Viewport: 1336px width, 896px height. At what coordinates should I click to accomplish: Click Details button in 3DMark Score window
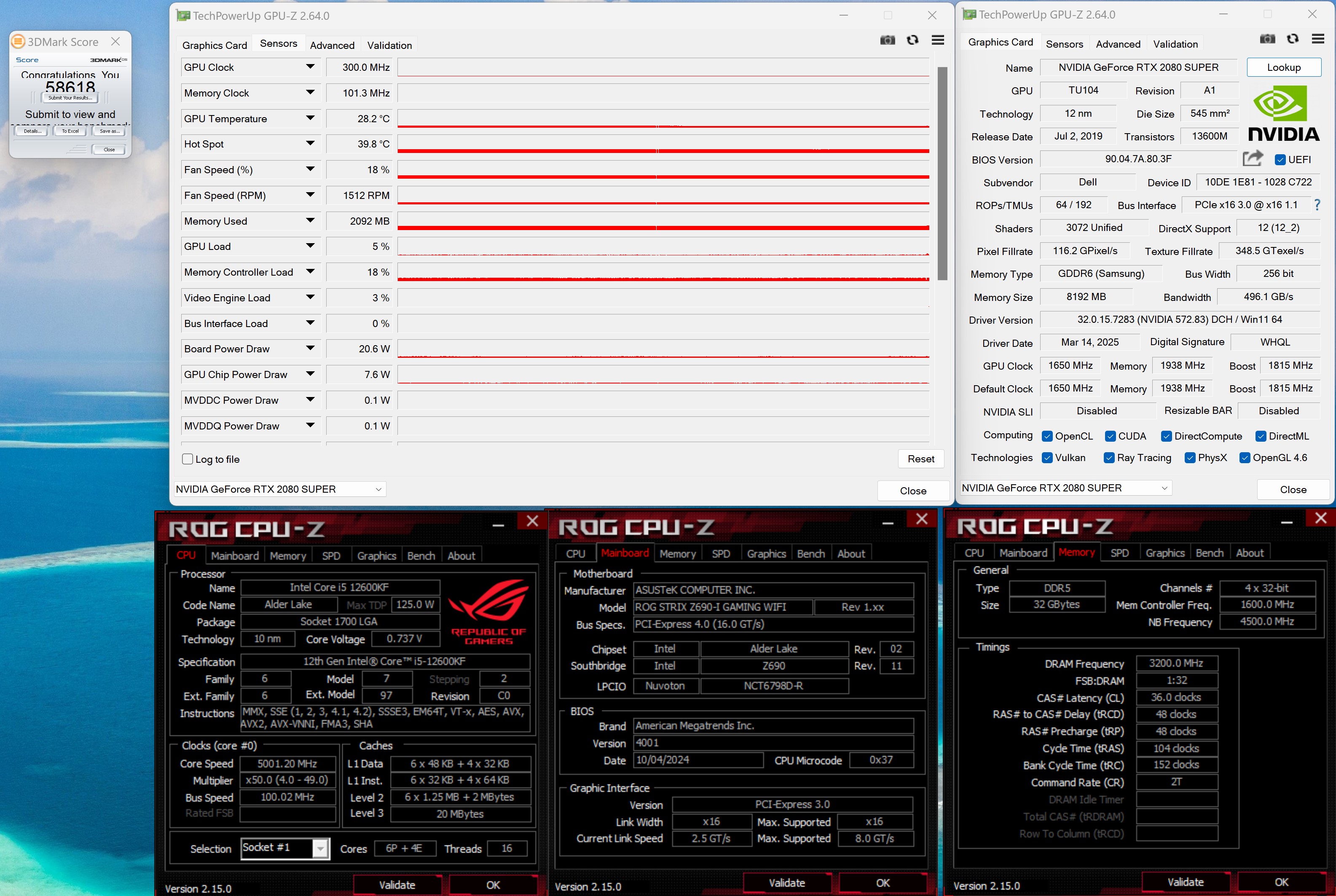pyautogui.click(x=32, y=131)
